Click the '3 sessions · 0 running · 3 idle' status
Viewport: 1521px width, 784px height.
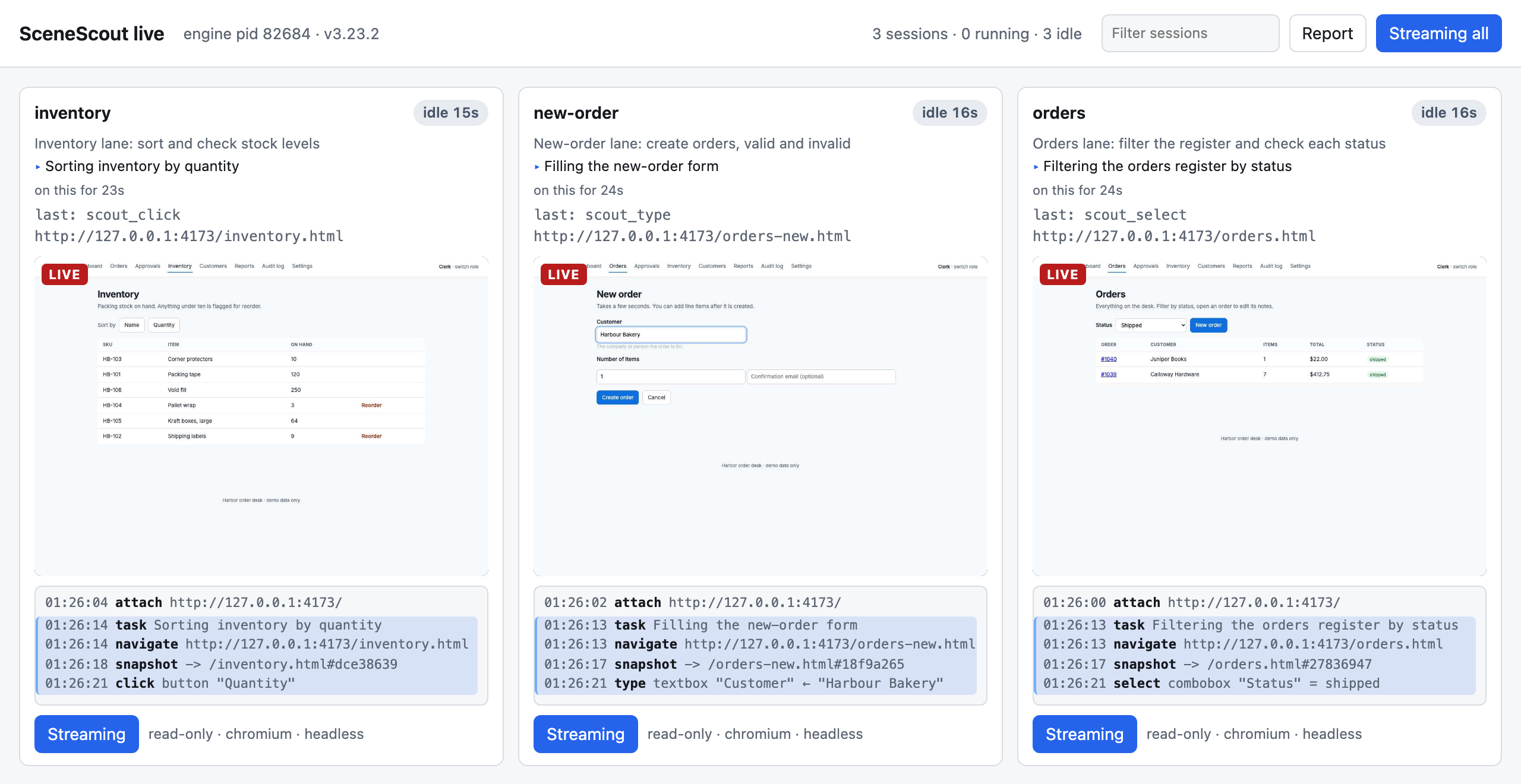tap(977, 34)
